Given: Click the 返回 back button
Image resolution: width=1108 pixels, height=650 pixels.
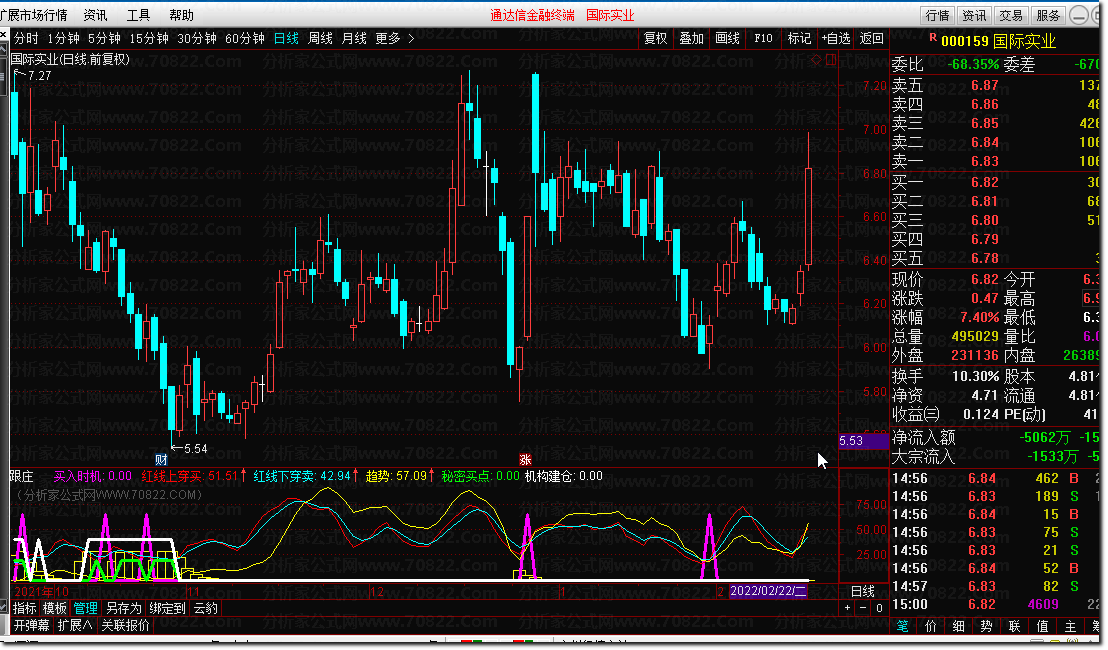Looking at the screenshot, I should coord(871,38).
